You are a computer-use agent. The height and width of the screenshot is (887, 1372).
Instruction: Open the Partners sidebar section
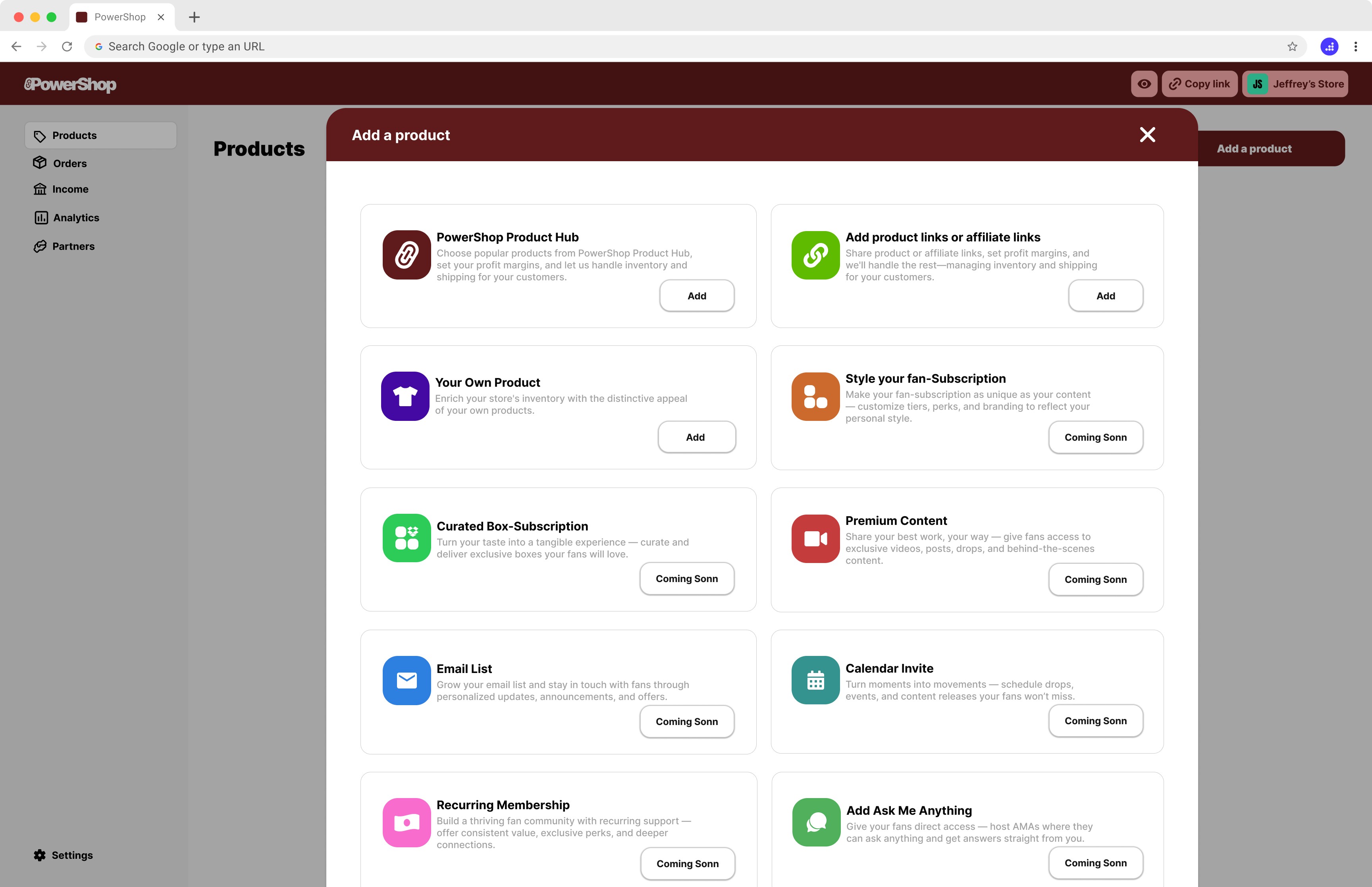(73, 246)
